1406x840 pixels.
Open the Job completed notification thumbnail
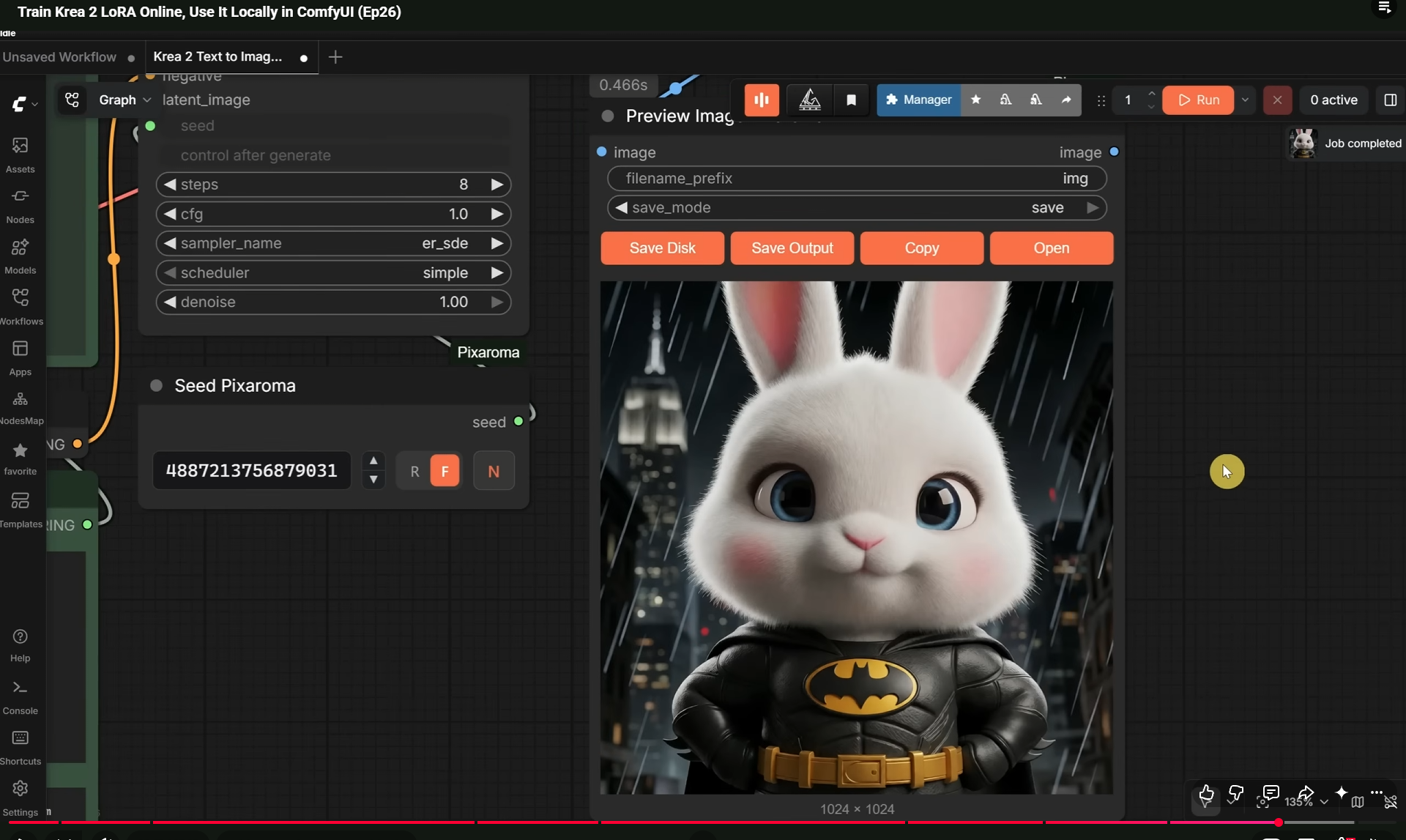[x=1303, y=144]
